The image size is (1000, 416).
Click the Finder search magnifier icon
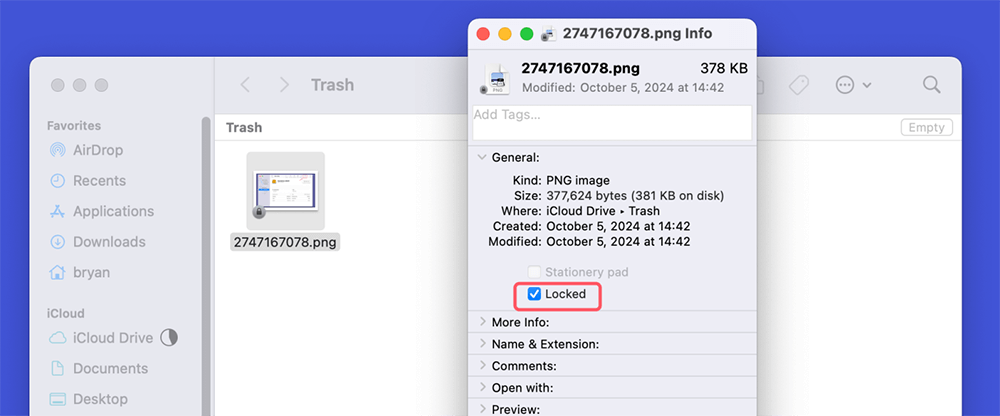pos(931,85)
